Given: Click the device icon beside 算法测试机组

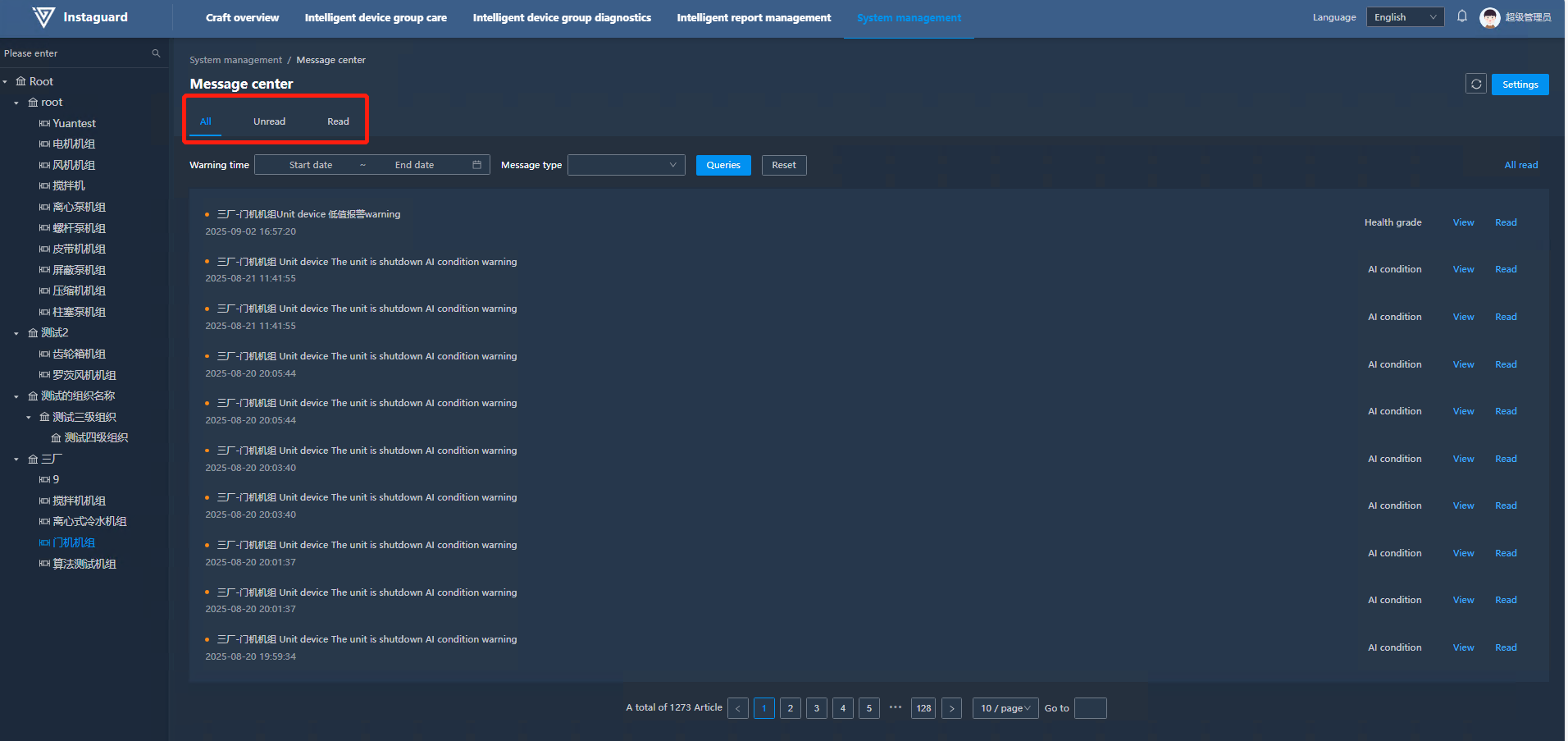Looking at the screenshot, I should (44, 565).
